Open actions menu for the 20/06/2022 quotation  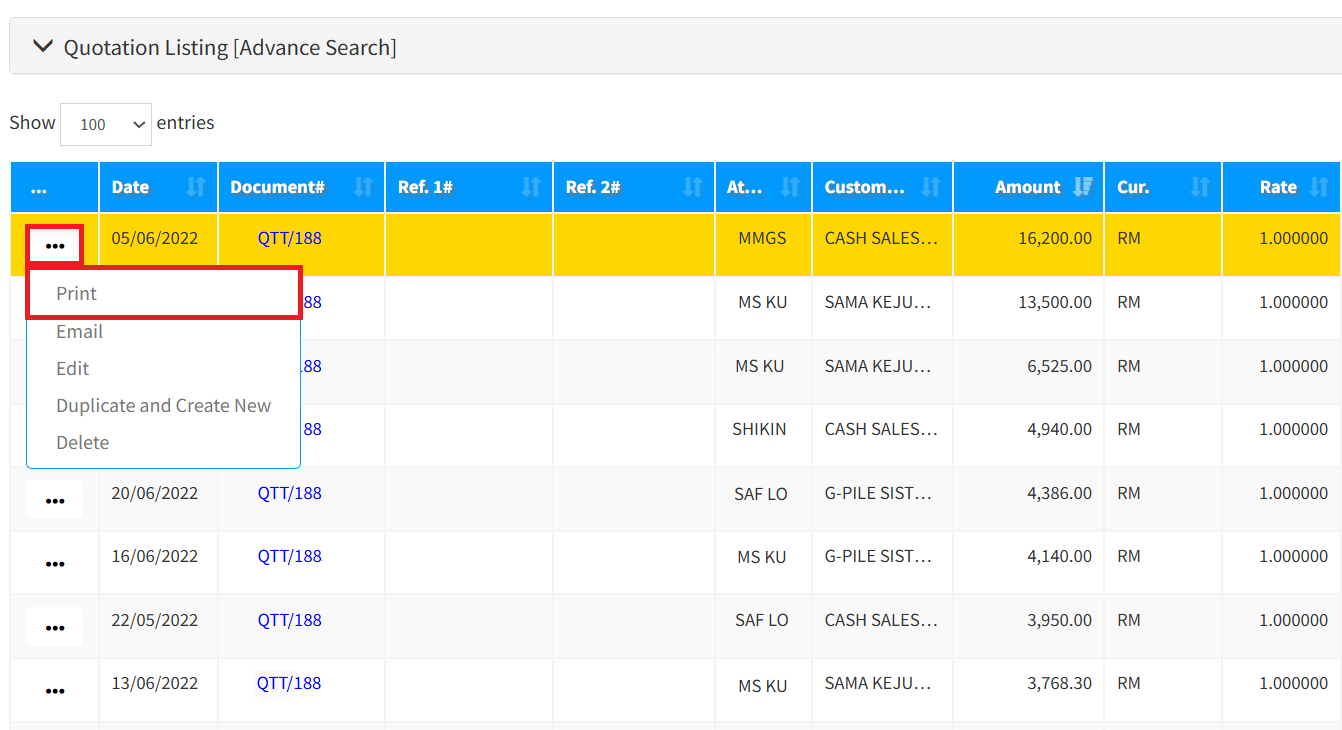coord(55,500)
